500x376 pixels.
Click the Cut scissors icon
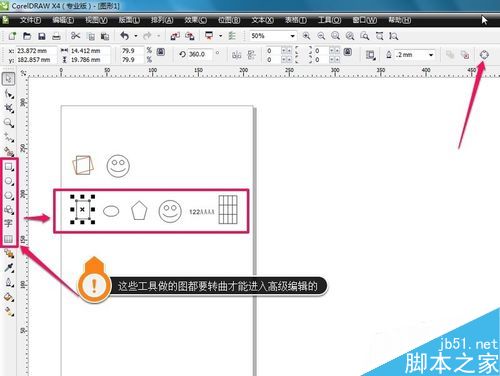(75, 36)
